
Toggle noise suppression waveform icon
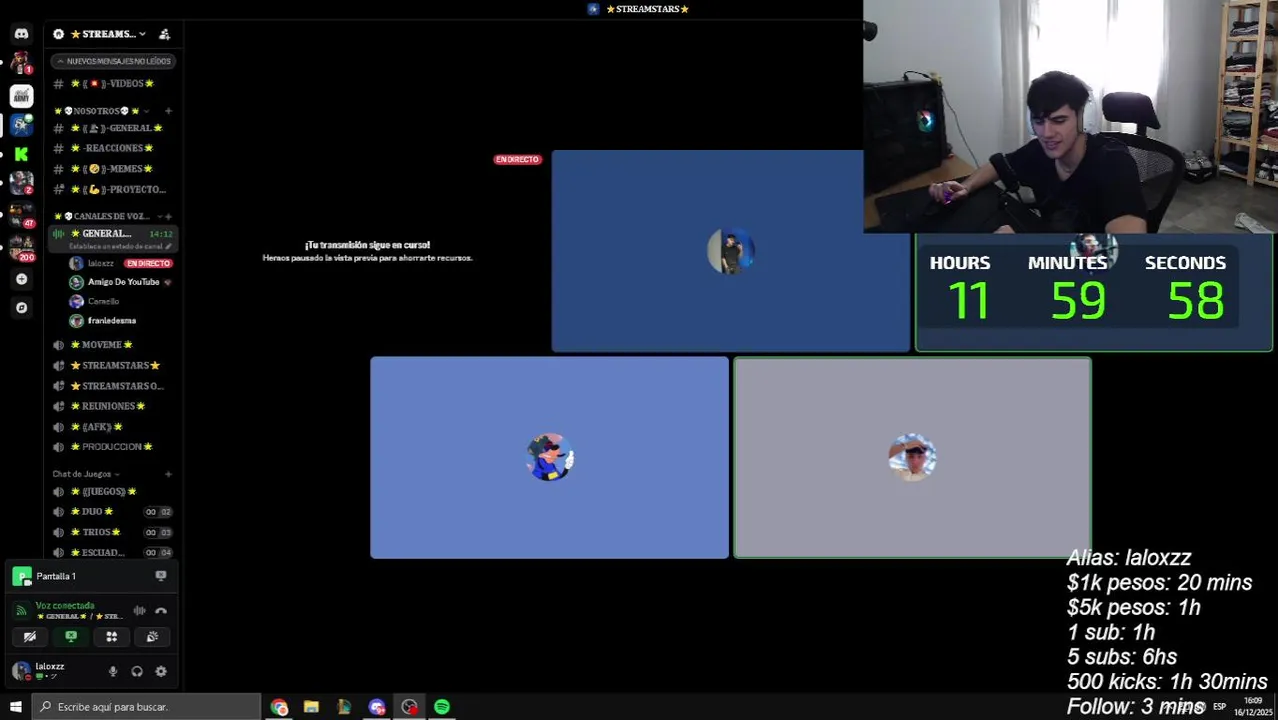139,610
